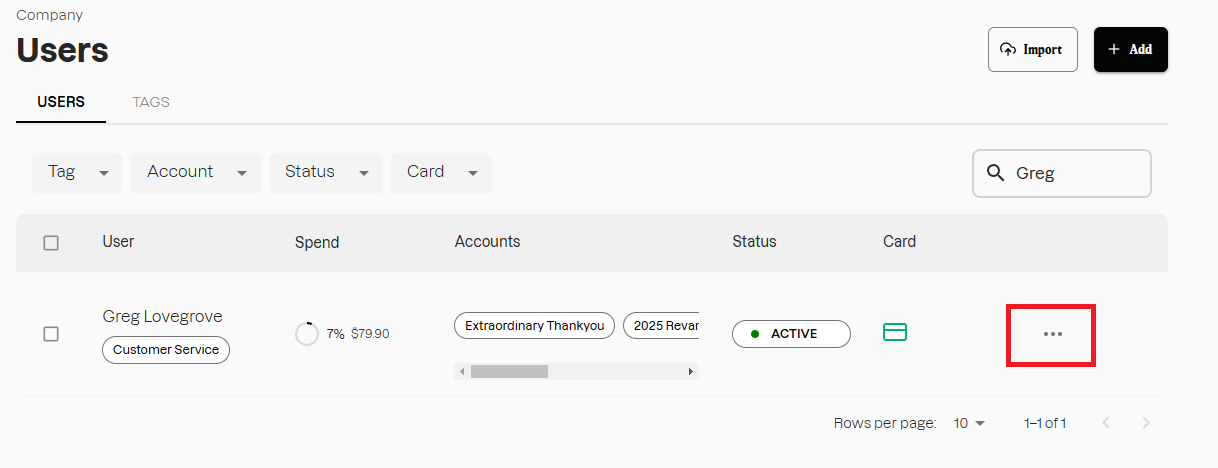Go to previous page using left chevron
Viewport: 1218px width, 468px height.
click(x=1106, y=423)
